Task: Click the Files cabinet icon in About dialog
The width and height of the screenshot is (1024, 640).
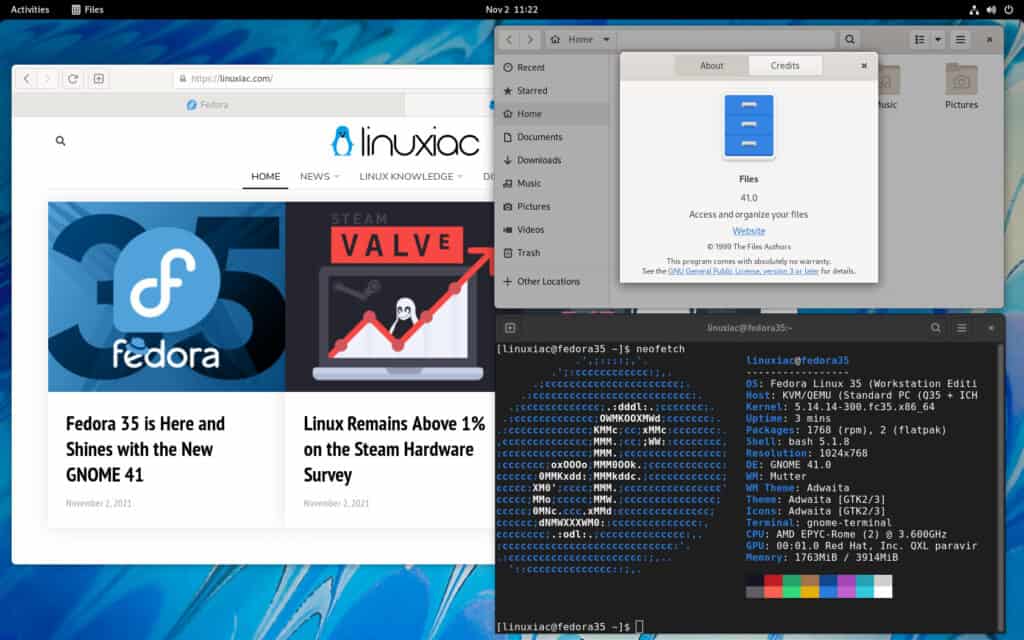Action: tap(748, 127)
